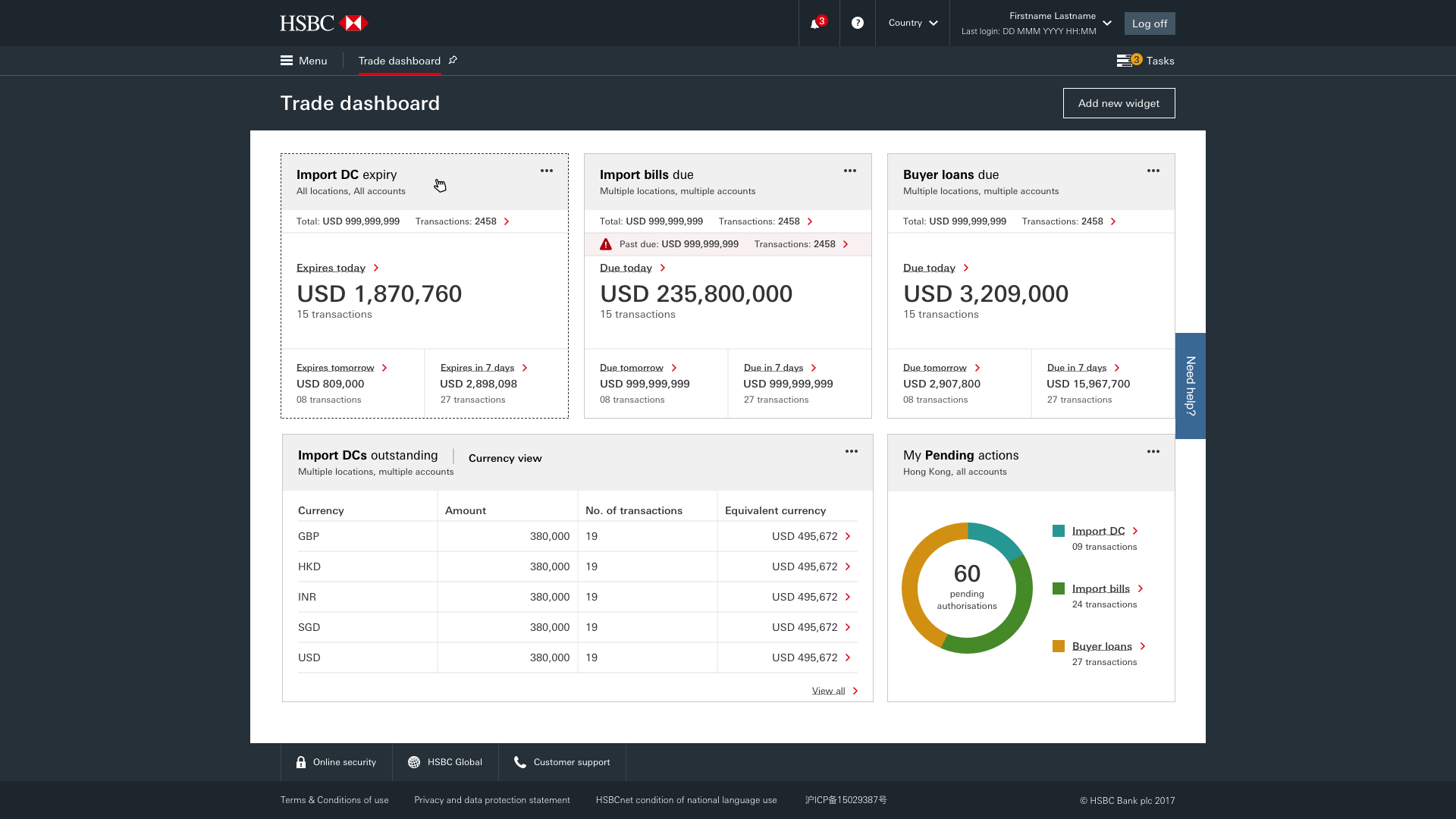Open Import DC expiry widget options menu
The image size is (1456, 819).
tap(546, 171)
